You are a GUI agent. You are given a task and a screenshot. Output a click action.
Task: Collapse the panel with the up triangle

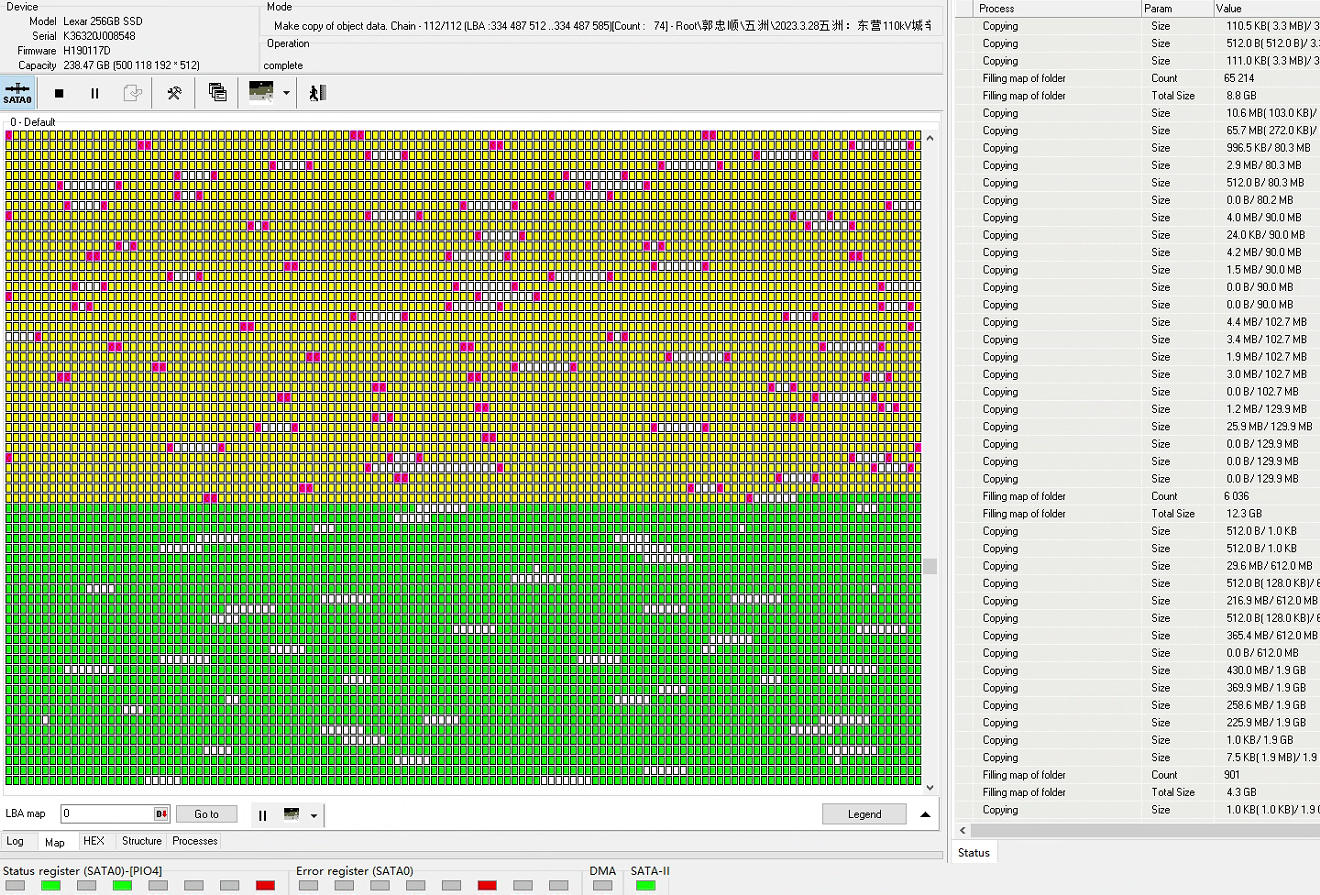[925, 814]
